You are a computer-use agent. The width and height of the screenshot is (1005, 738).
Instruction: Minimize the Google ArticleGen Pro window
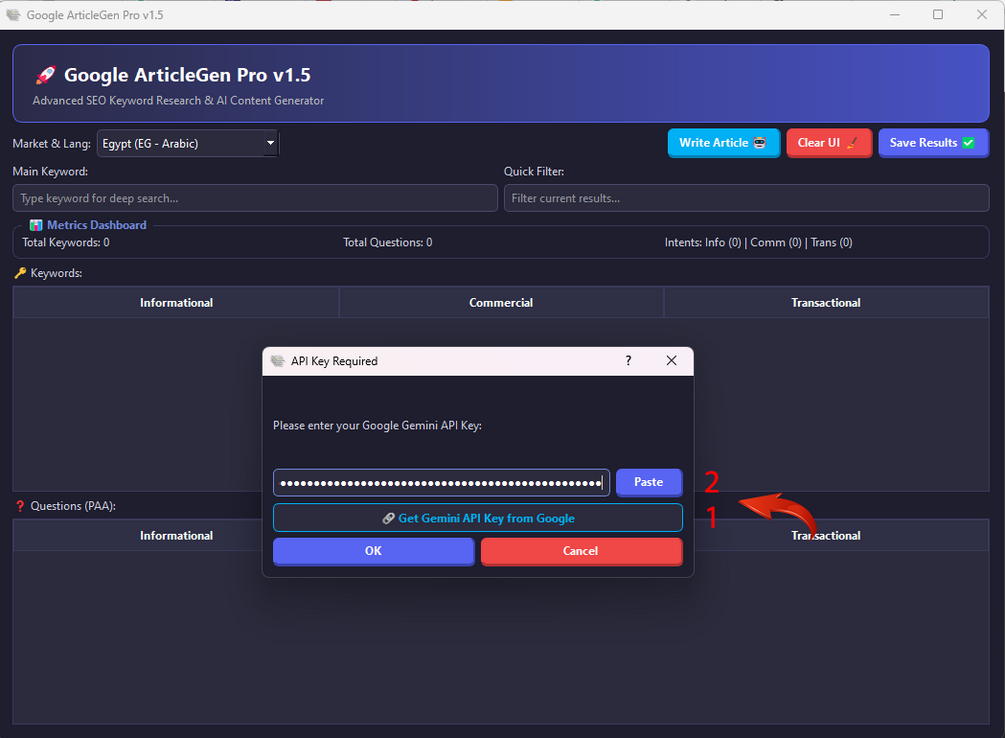click(x=895, y=15)
